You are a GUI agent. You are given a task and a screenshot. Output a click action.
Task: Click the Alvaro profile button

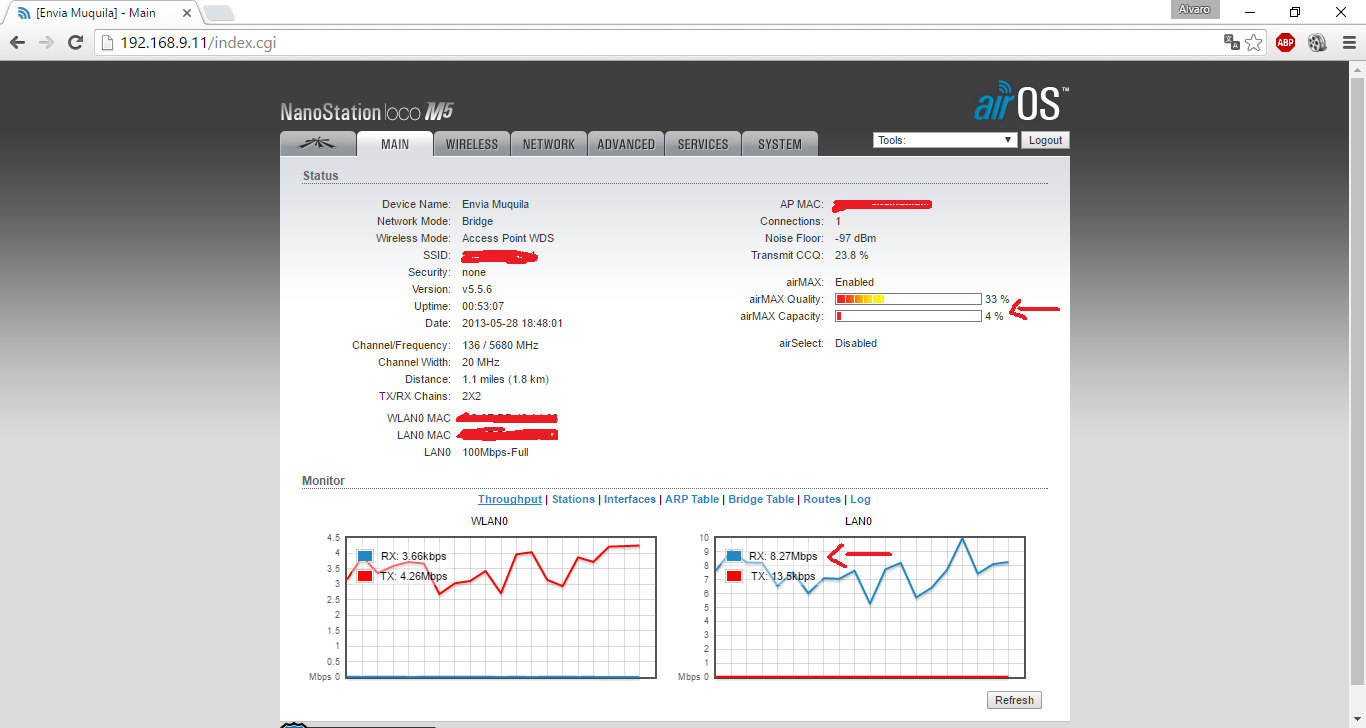click(x=1195, y=8)
